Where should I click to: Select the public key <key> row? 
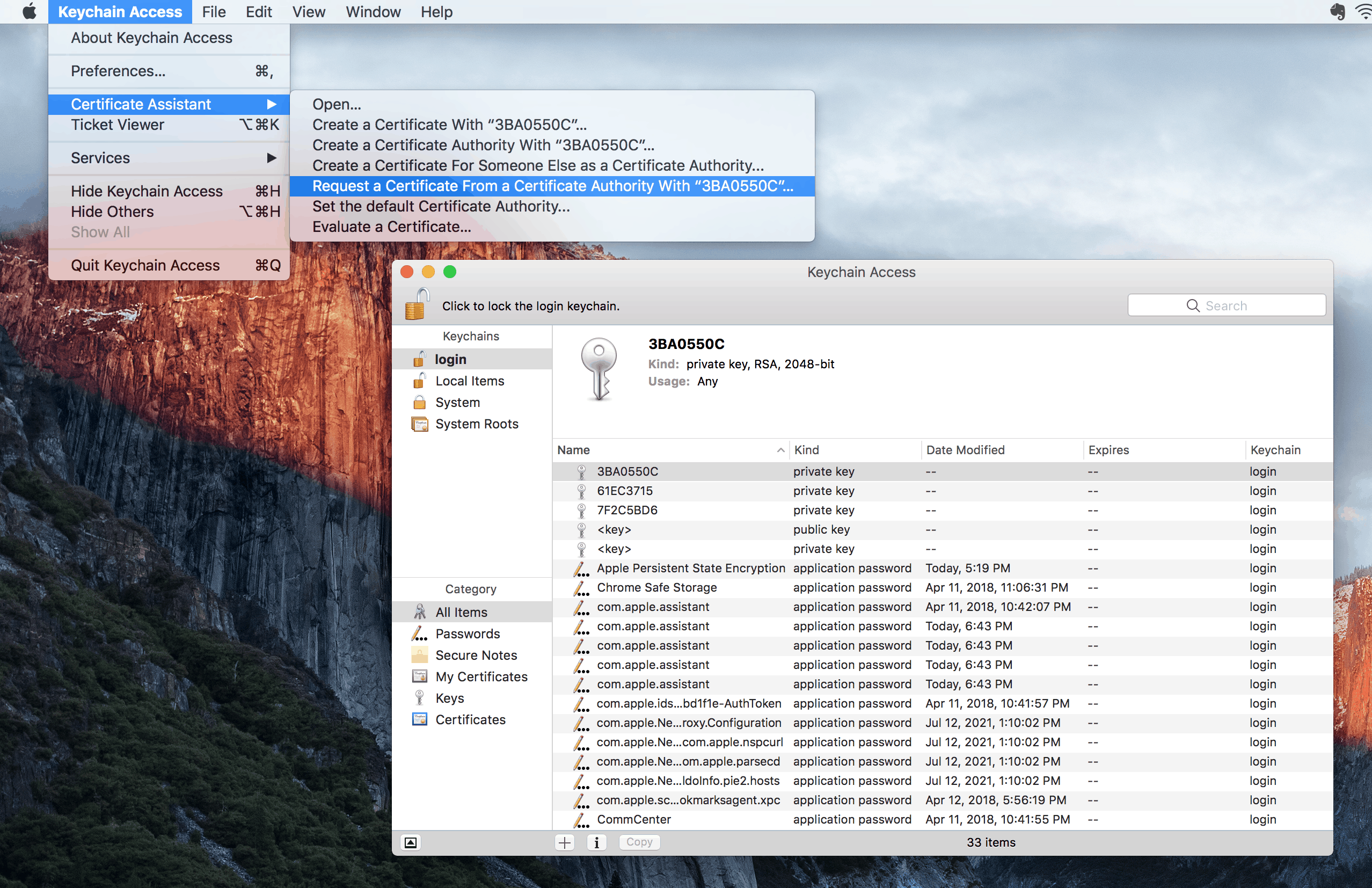coord(943,529)
